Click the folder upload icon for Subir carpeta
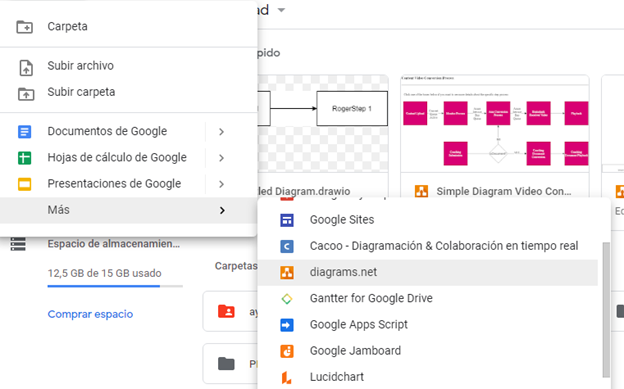Viewport: 624px width, 389px height. coord(26,94)
